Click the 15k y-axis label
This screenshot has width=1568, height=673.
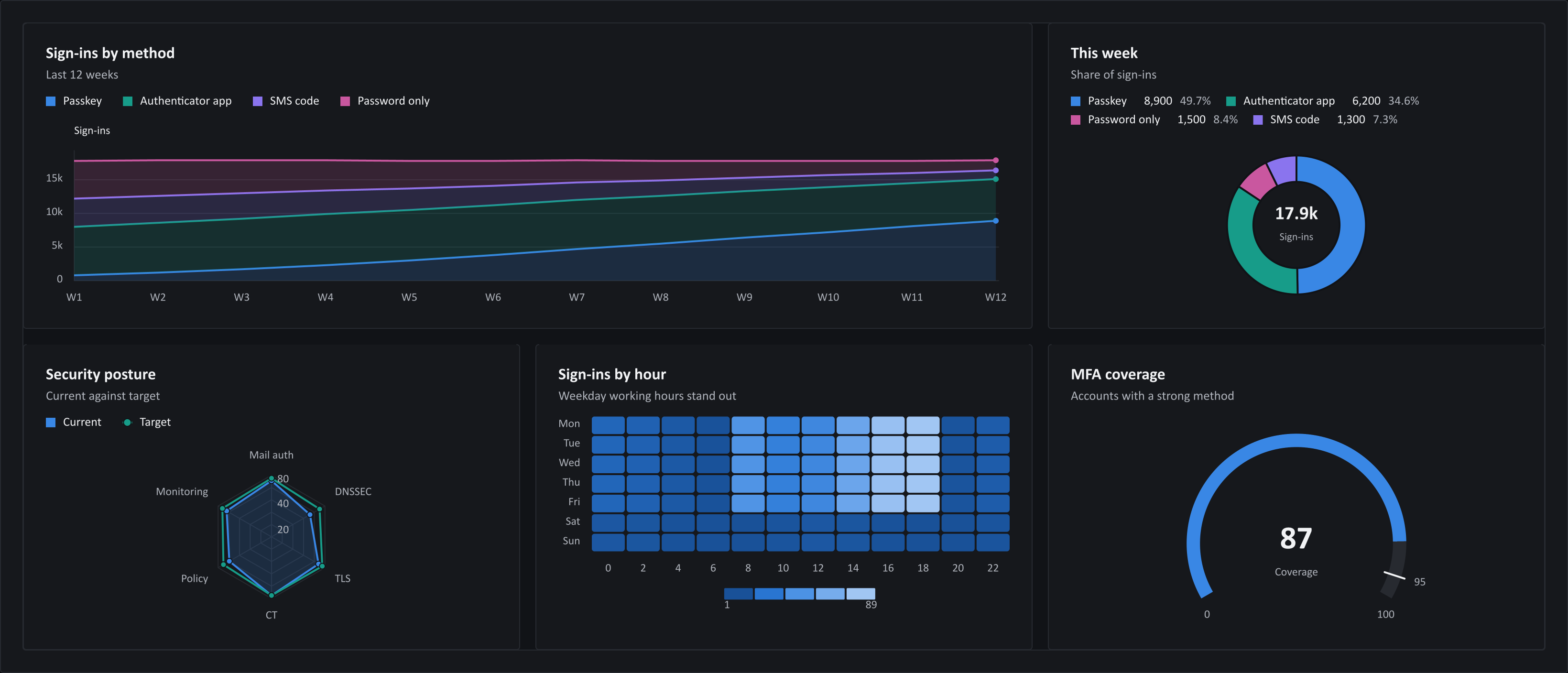(x=54, y=178)
